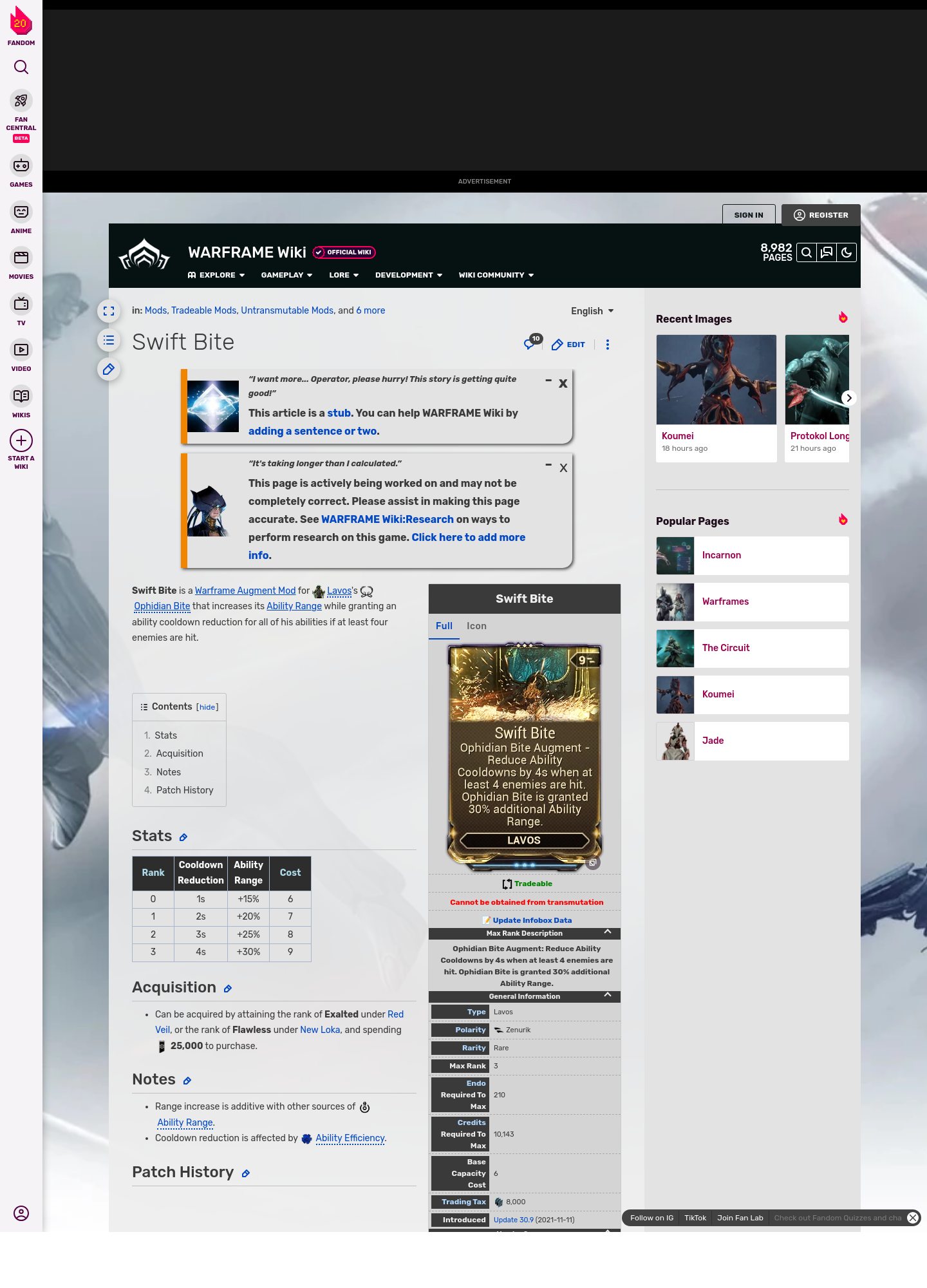Screen dimensions: 927x1288
Task: Open the Jade popular page
Action: pos(753,741)
